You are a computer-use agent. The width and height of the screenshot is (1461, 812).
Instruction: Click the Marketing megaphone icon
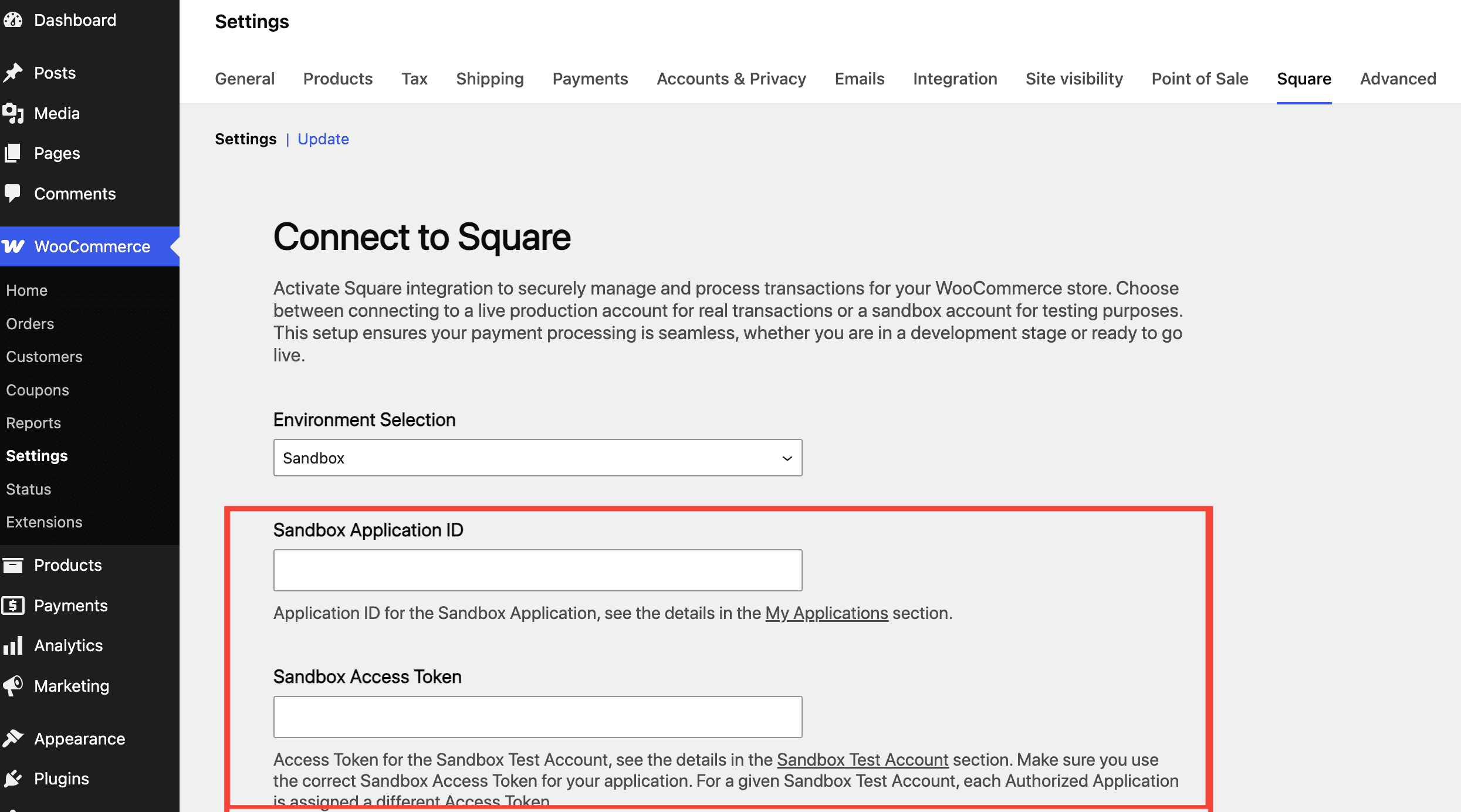[x=13, y=685]
